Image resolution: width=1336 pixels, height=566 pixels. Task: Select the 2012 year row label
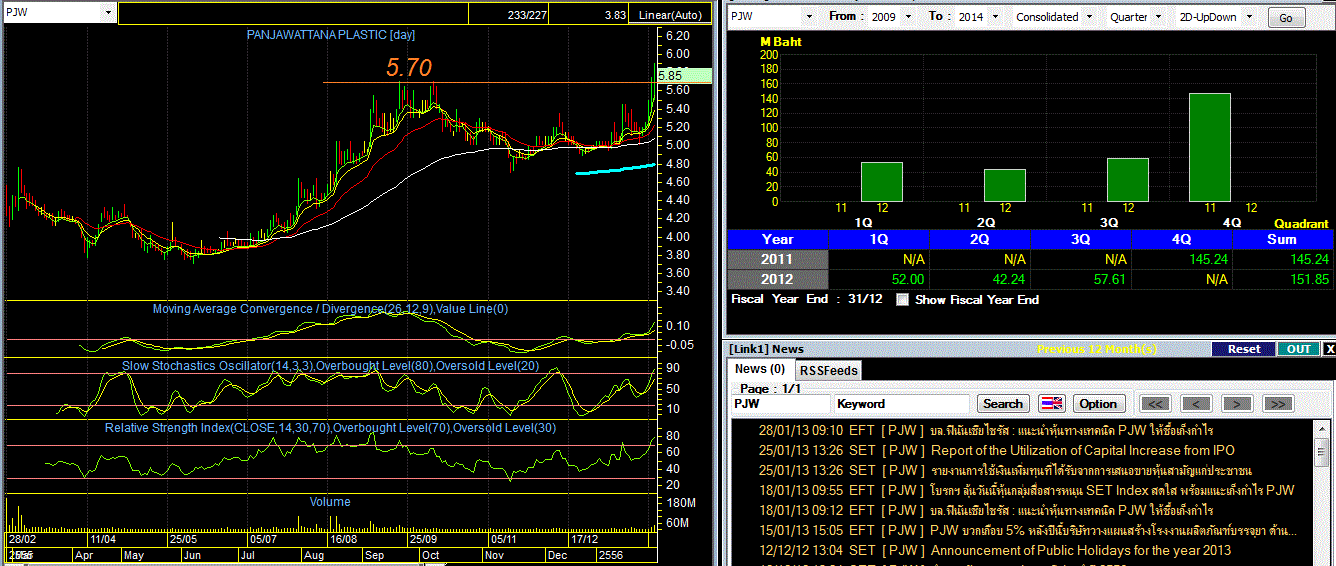click(x=777, y=279)
